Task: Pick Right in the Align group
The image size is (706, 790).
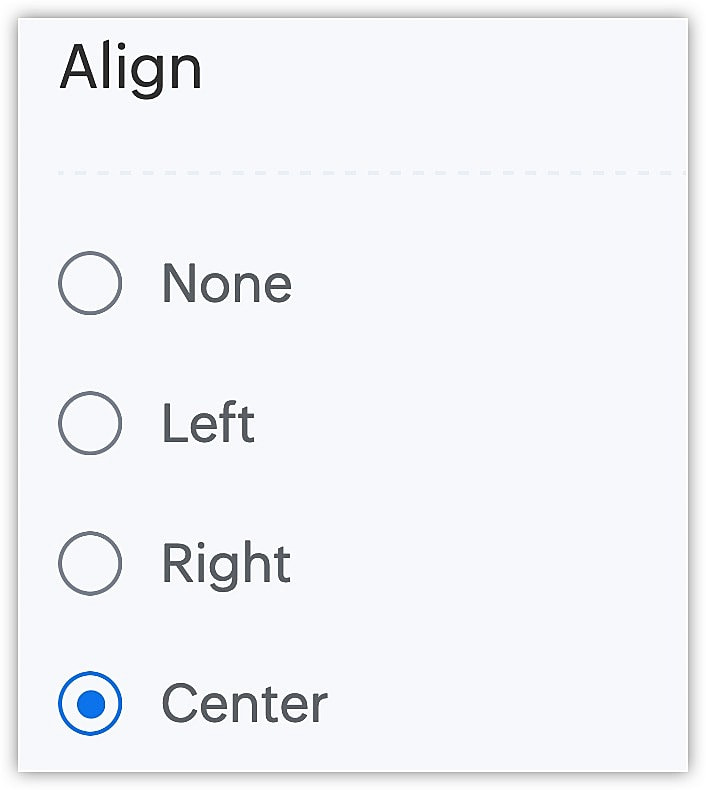Action: (x=90, y=563)
